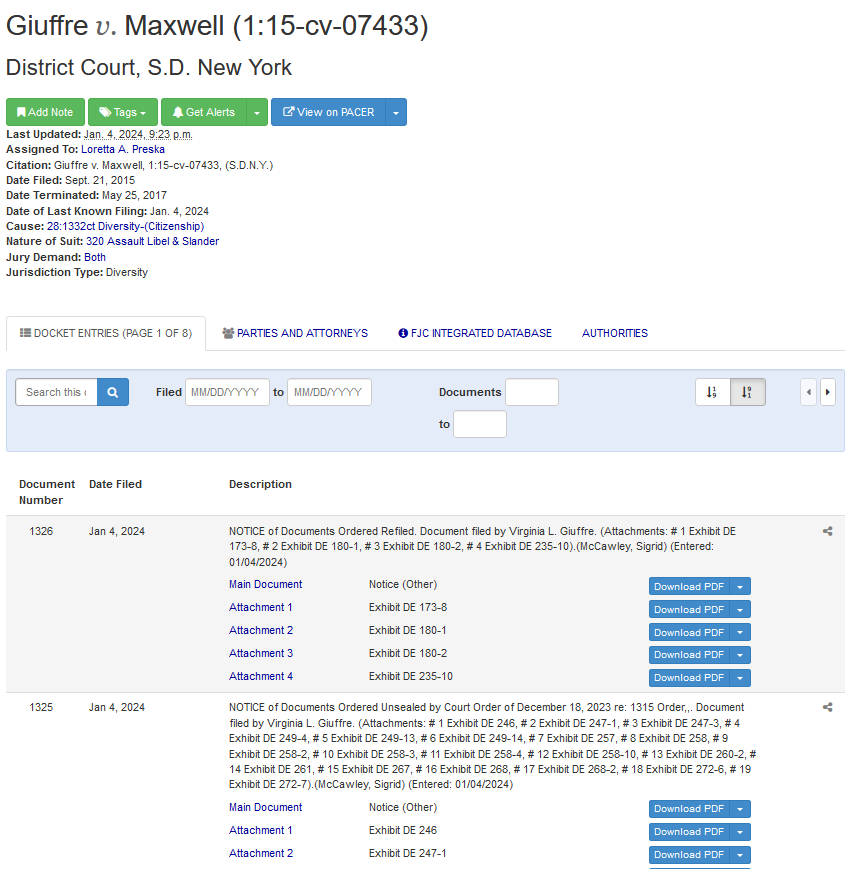This screenshot has height=869, width=851.
Task: Expand download options for Exhibit DE 173-8
Action: point(740,610)
